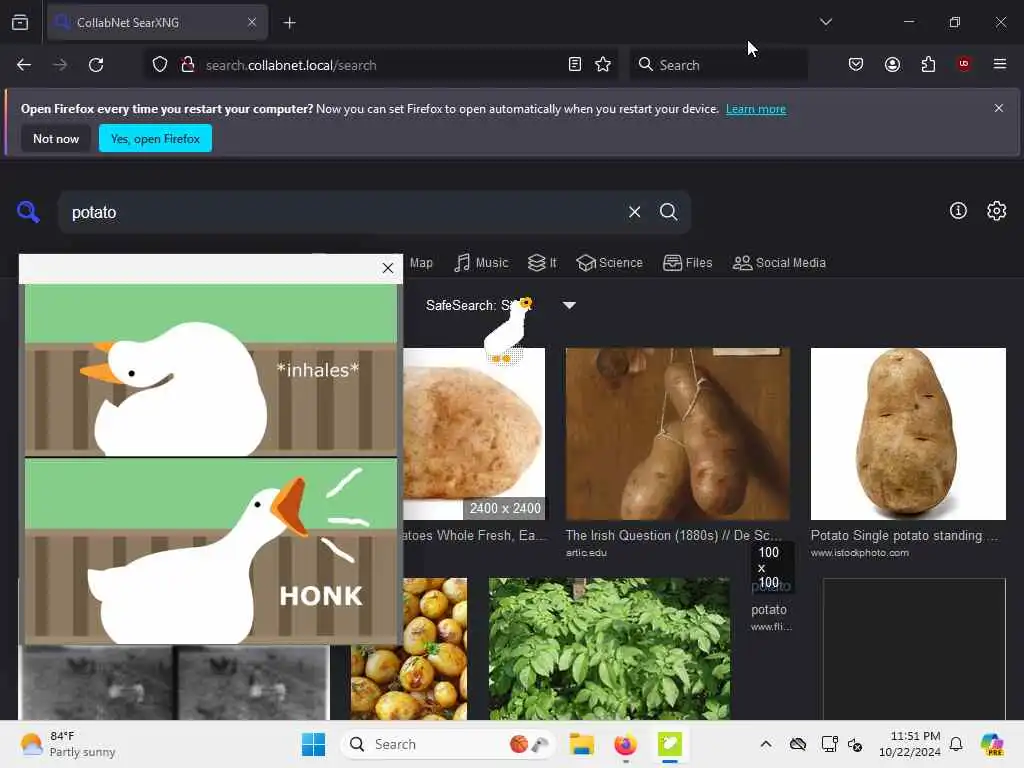Click the SearXNG logo magnifier
The width and height of the screenshot is (1024, 768).
[28, 212]
